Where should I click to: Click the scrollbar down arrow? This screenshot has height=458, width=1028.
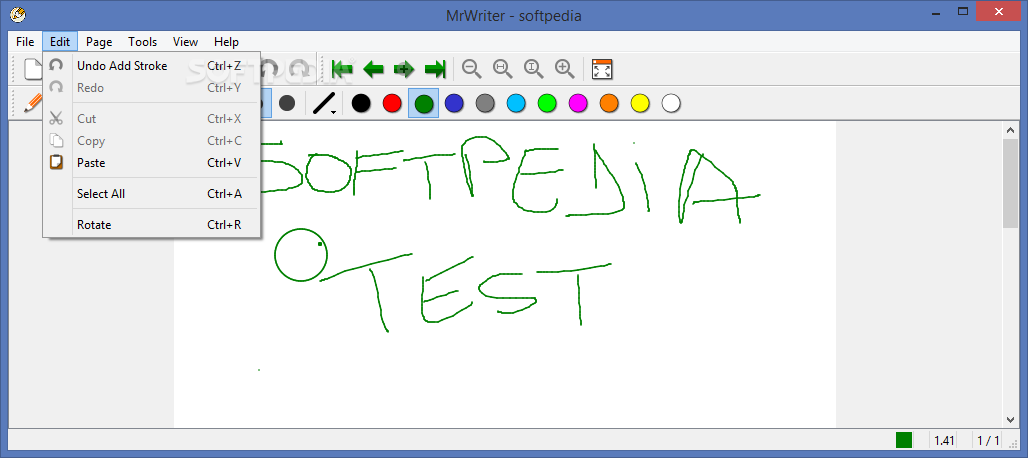[1010, 419]
